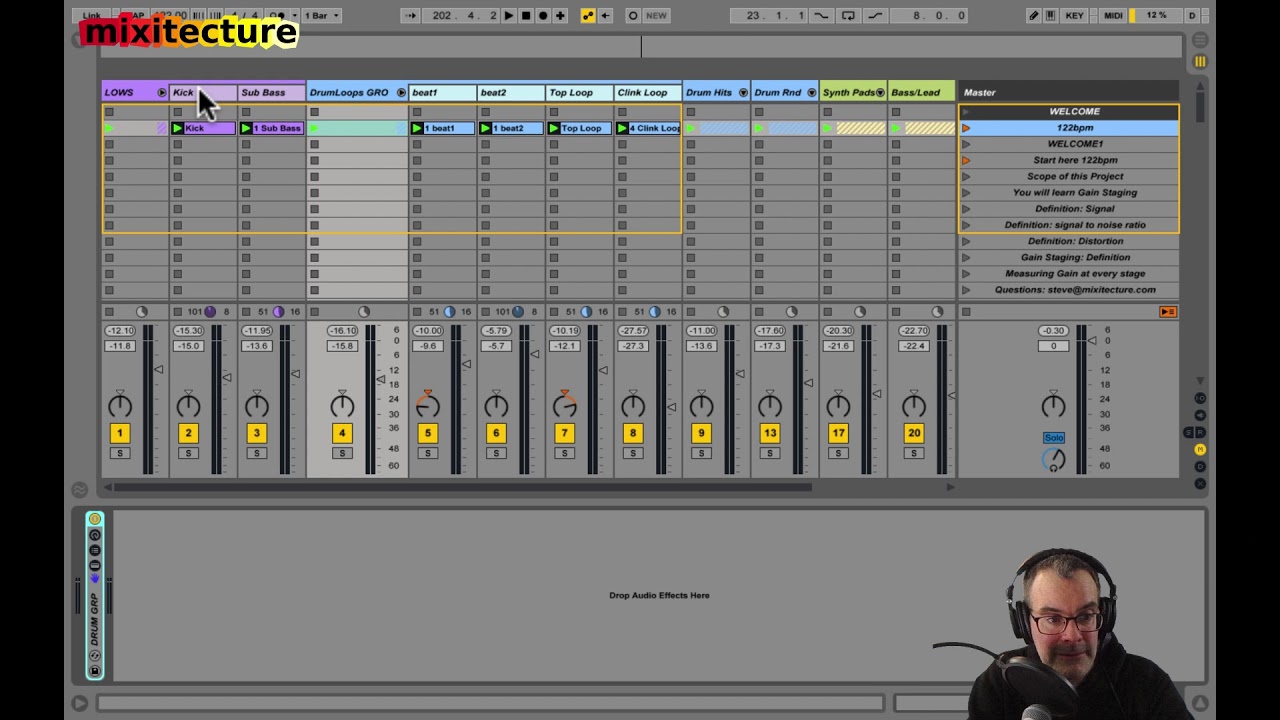Toggle track activator 9 for Drum Hits
Screen dimensions: 1280x720
click(x=701, y=433)
